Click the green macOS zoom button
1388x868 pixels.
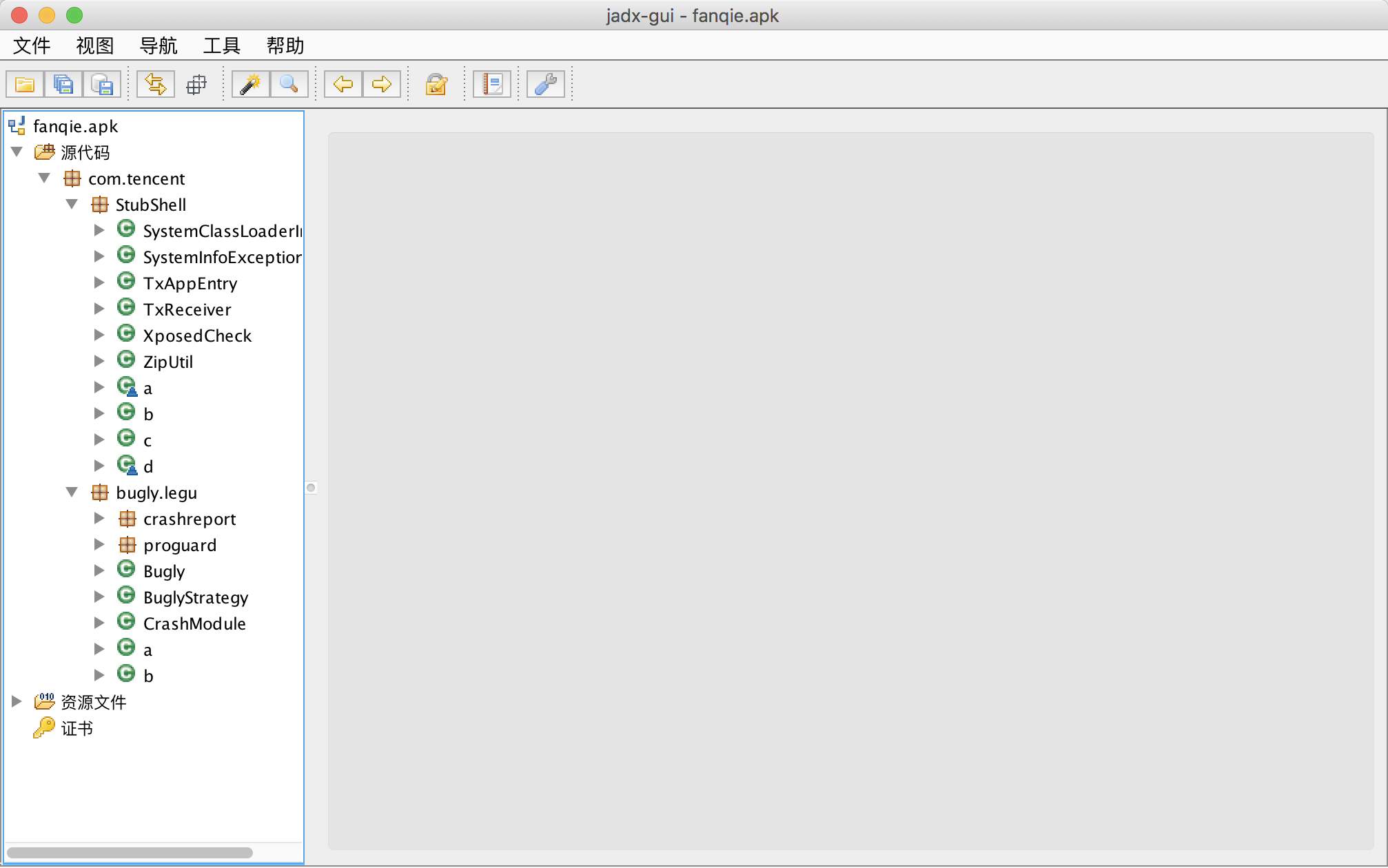74,15
